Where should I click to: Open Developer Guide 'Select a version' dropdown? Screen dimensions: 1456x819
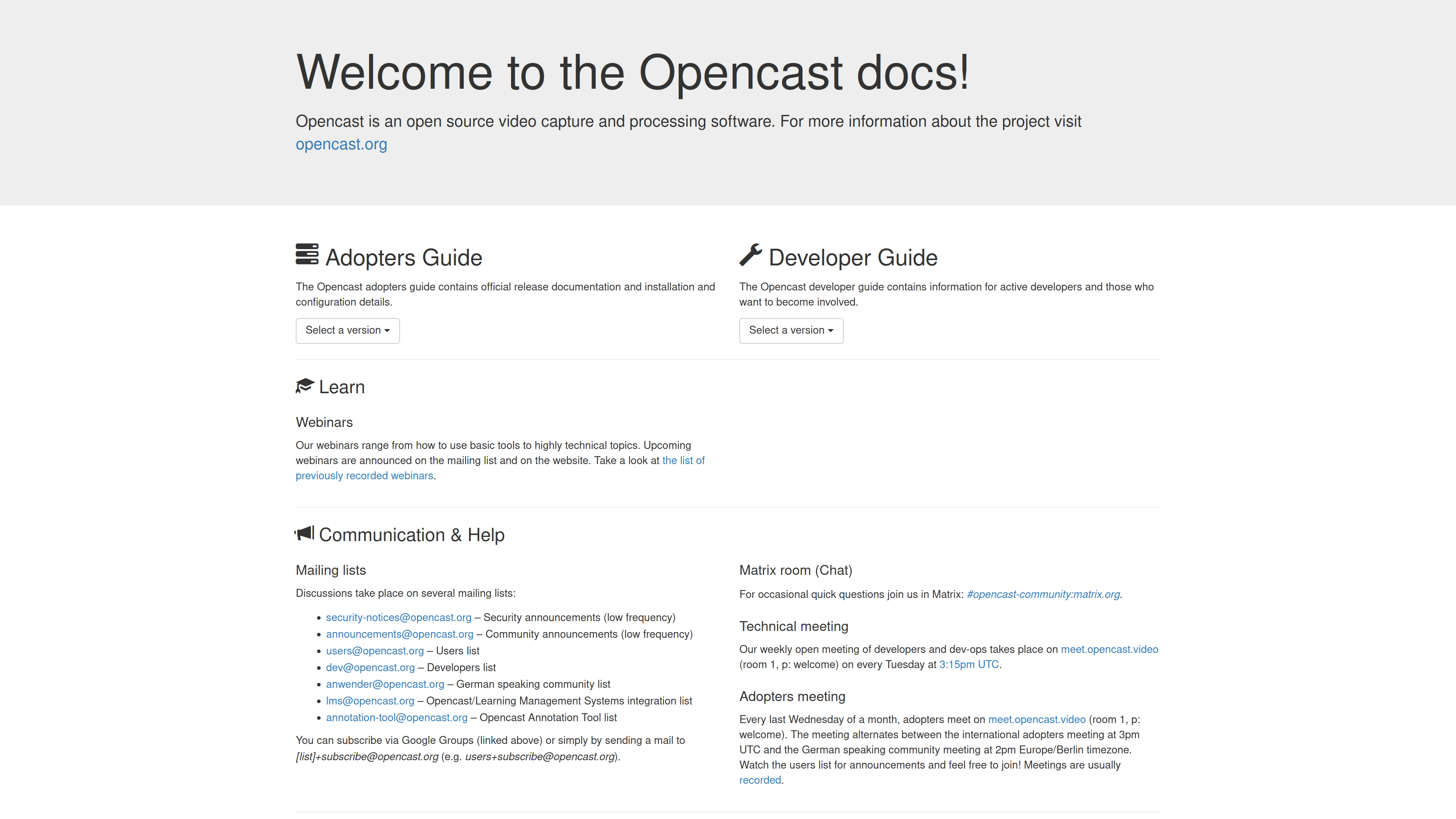pyautogui.click(x=791, y=331)
